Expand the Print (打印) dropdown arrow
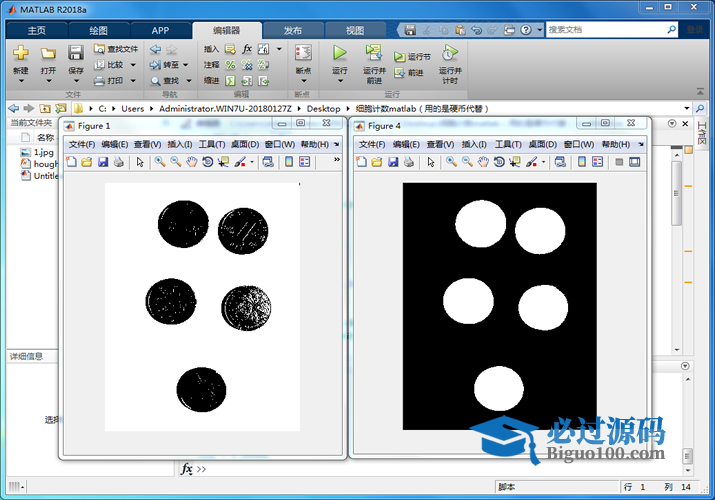Viewport: 715px width, 500px height. (132, 81)
